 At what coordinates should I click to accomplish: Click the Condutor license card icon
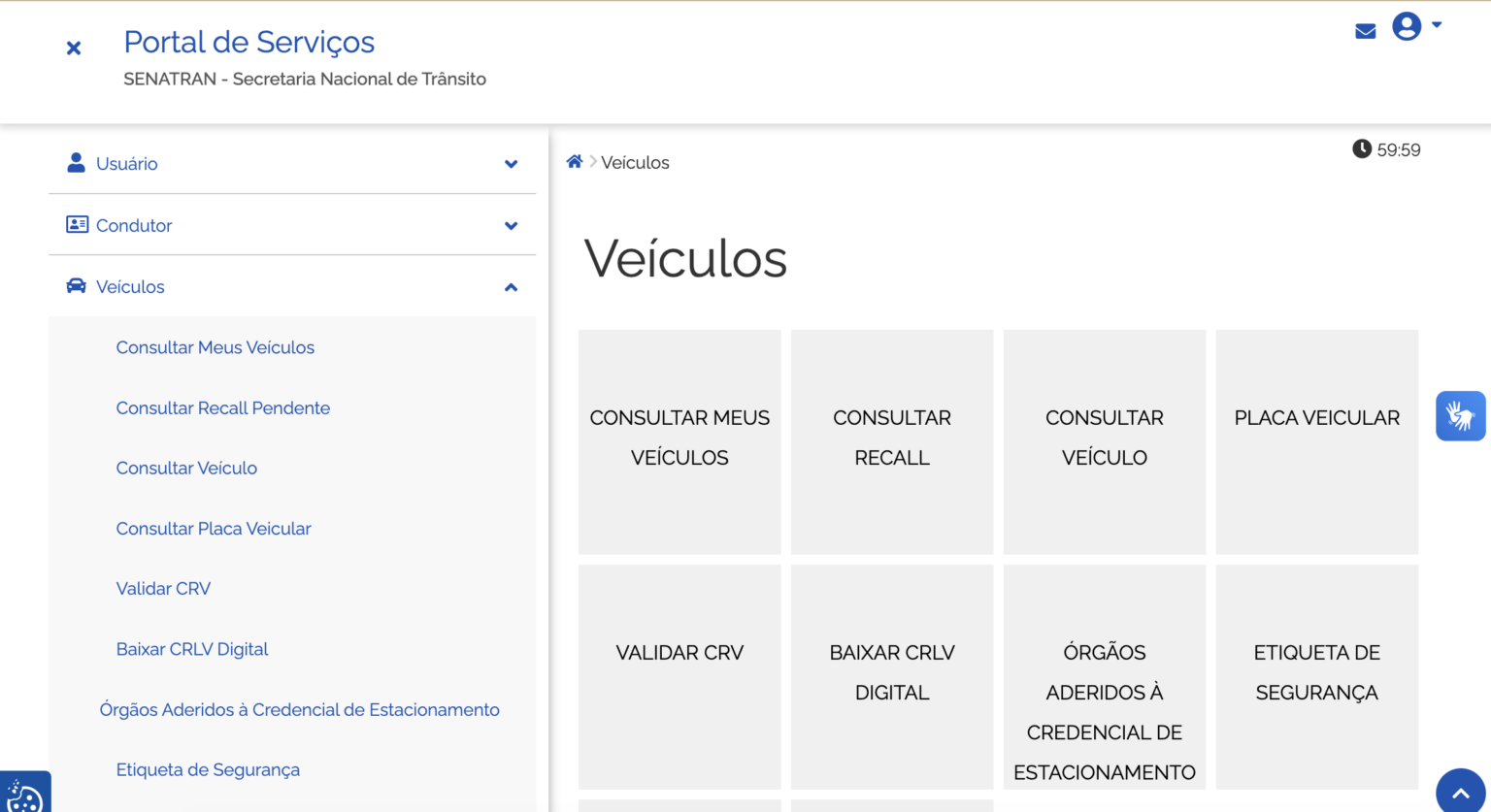pyautogui.click(x=76, y=224)
